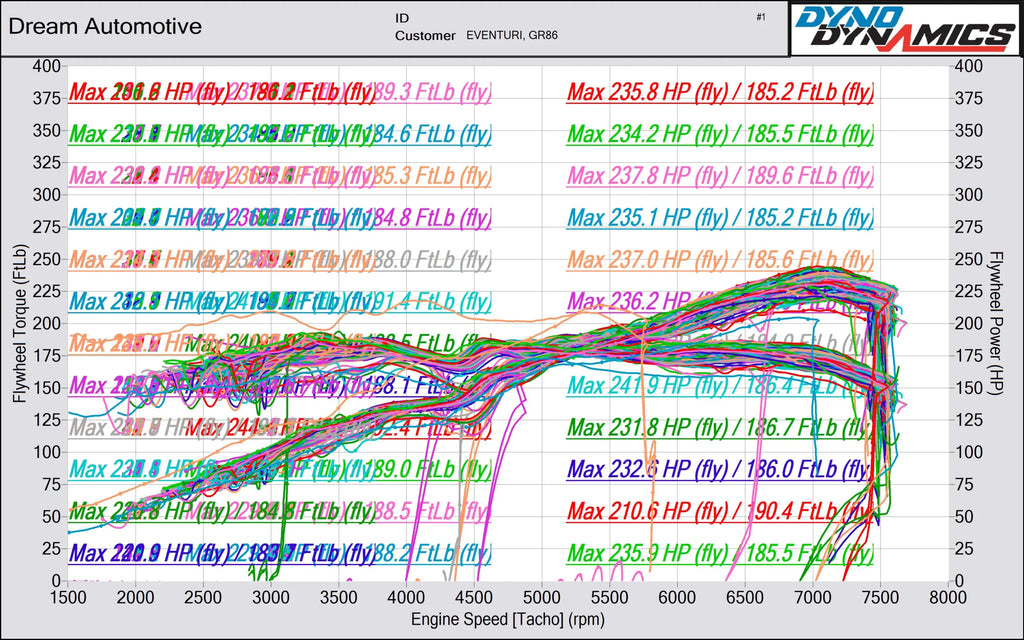Screen dimensions: 1024x640
Task: Select the orange Max 237.0 HP legend entry
Action: point(720,260)
